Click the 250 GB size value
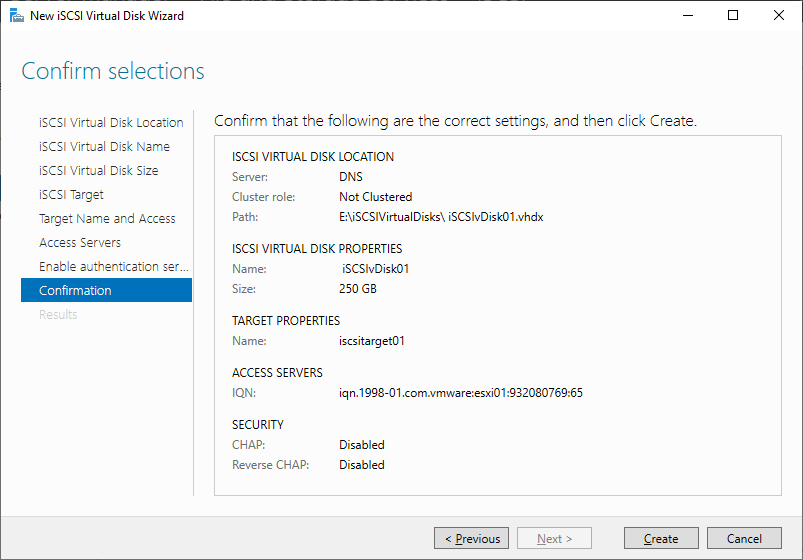 click(x=357, y=289)
